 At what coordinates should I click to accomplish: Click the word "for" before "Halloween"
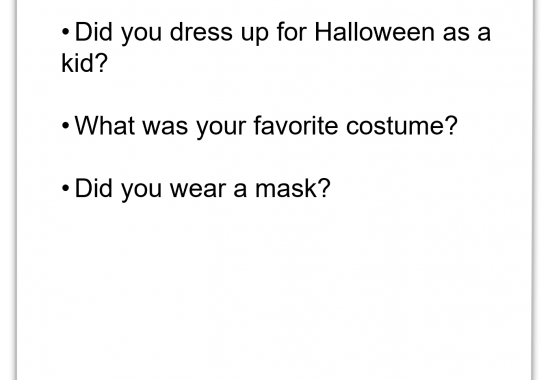(x=291, y=32)
